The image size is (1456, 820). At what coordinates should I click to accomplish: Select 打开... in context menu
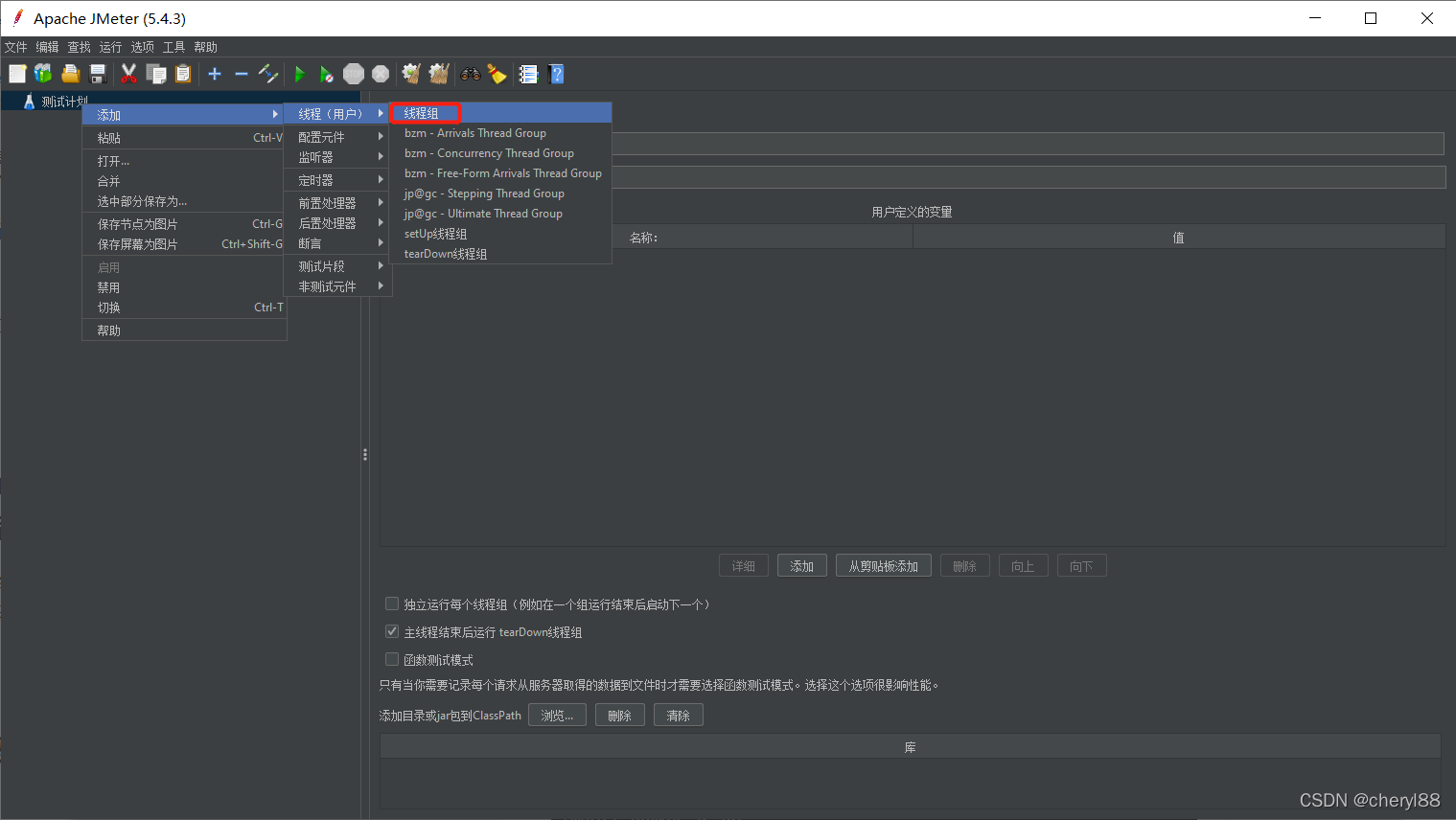(x=184, y=161)
